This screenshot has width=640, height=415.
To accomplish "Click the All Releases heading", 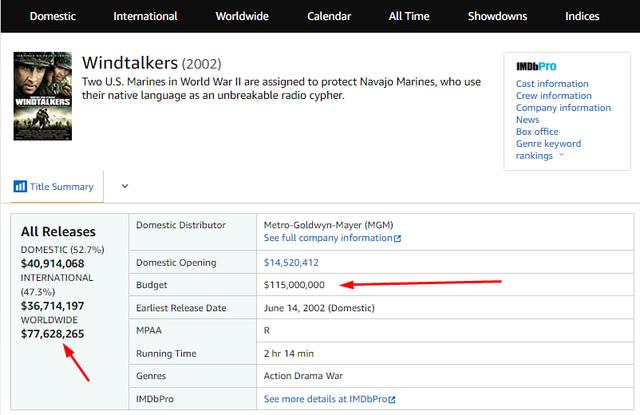I will pyautogui.click(x=58, y=232).
